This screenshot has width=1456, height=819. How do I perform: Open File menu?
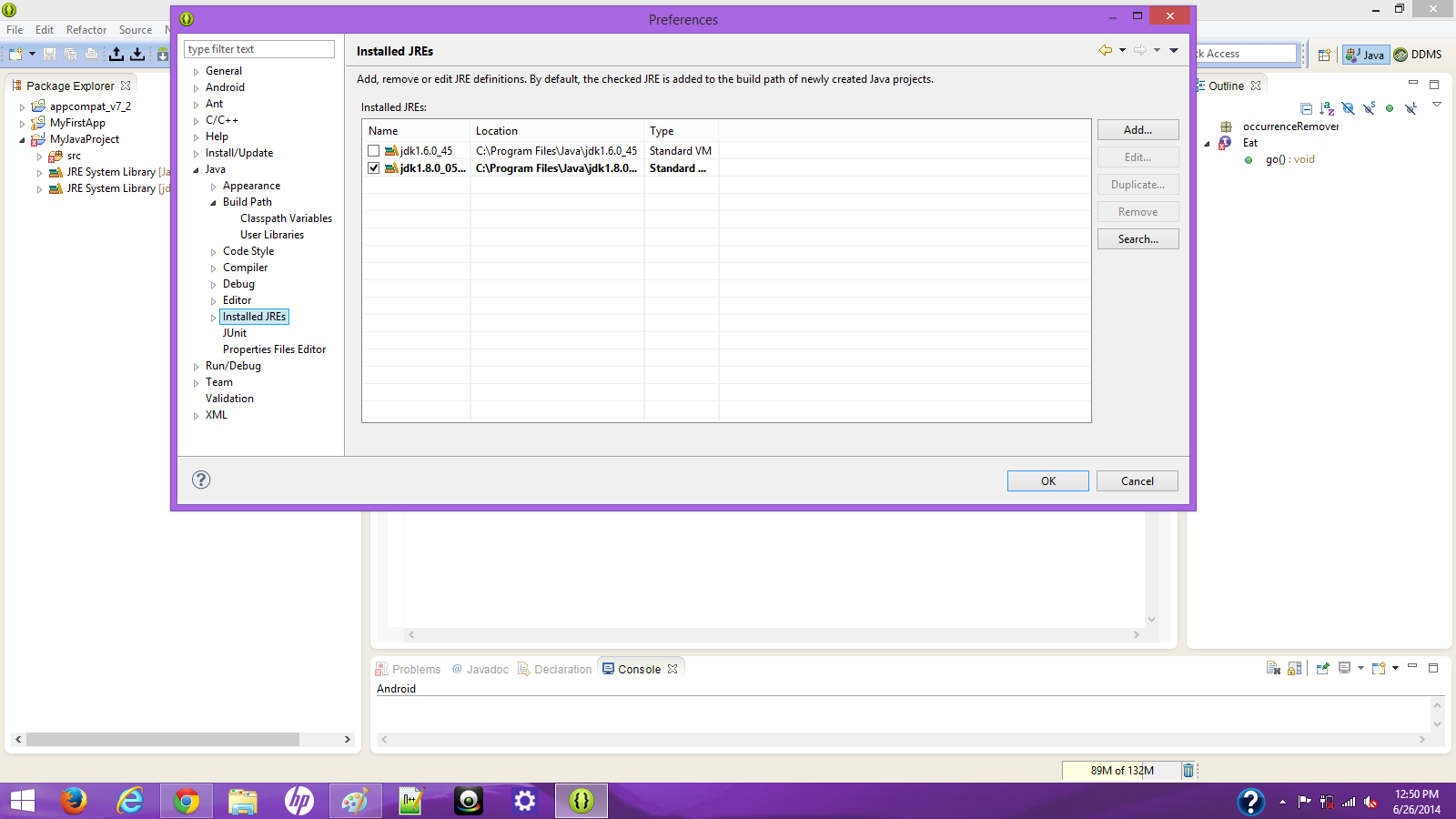click(x=15, y=30)
